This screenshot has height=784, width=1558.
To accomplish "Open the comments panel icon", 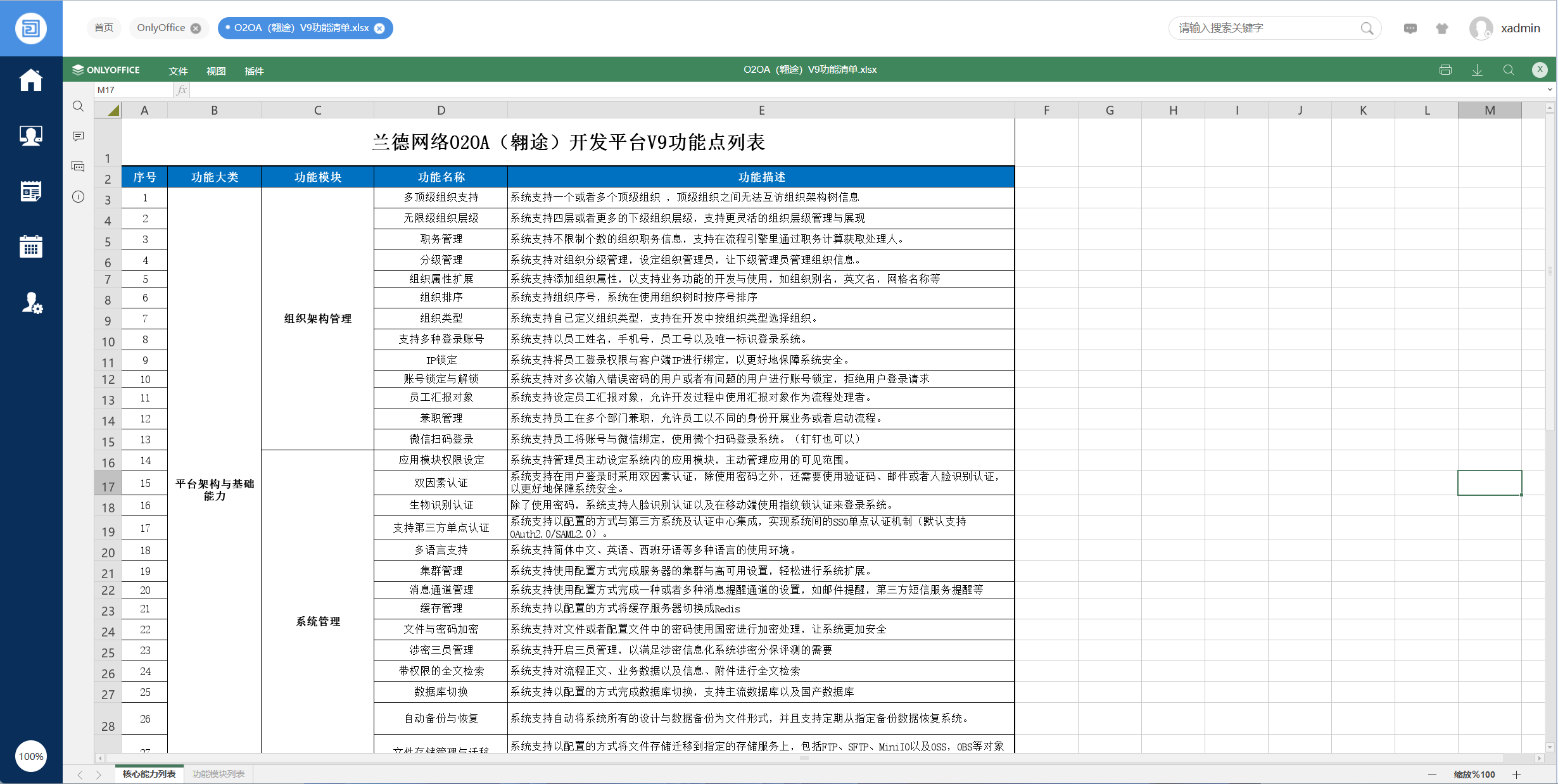I will 78,136.
